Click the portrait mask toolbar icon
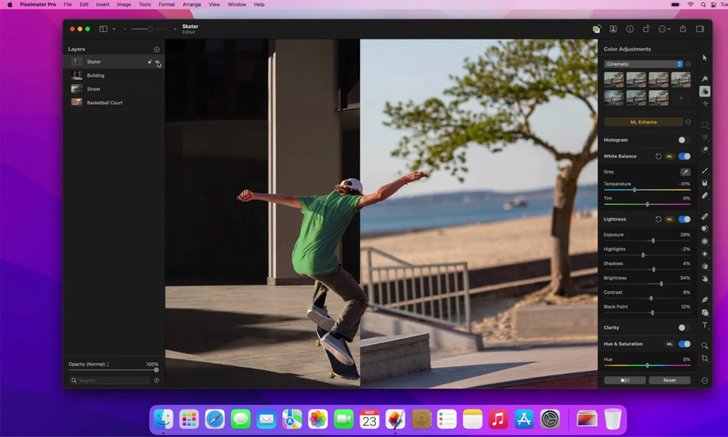This screenshot has width=728, height=437. click(x=613, y=29)
